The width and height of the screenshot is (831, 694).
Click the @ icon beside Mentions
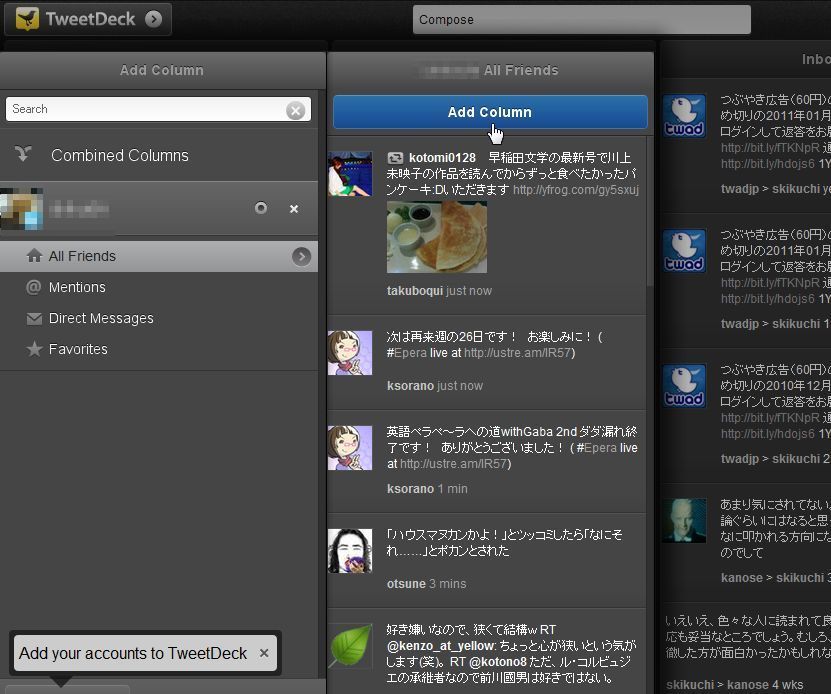[x=34, y=287]
